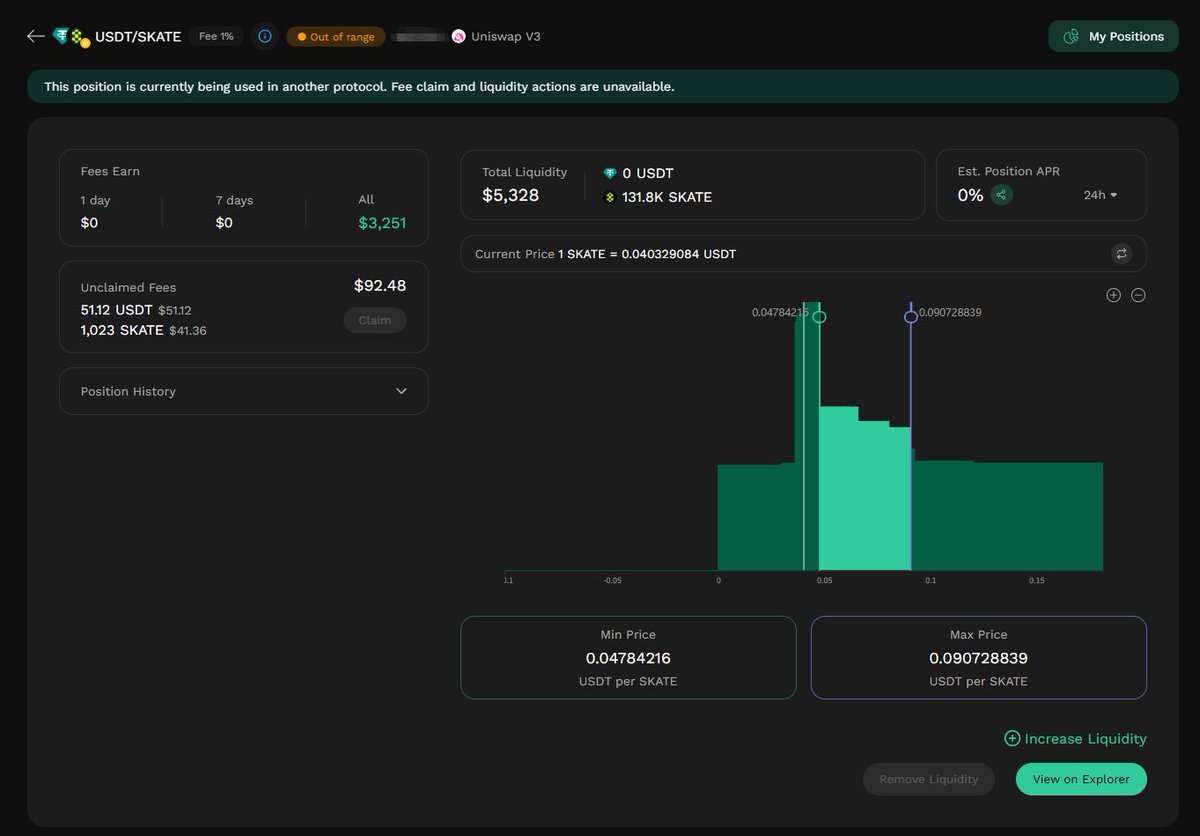Click the Increase Liquidity link
Viewport: 1200px width, 836px height.
click(1075, 739)
